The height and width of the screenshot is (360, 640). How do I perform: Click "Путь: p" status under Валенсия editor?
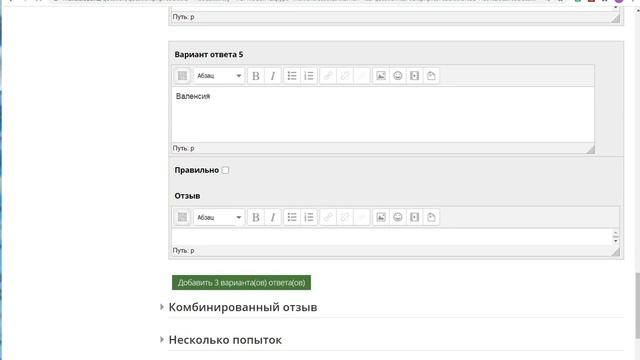pos(183,148)
